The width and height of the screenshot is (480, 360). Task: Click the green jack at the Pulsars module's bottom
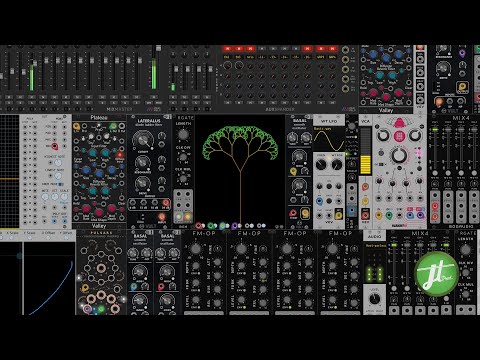pos(101,309)
